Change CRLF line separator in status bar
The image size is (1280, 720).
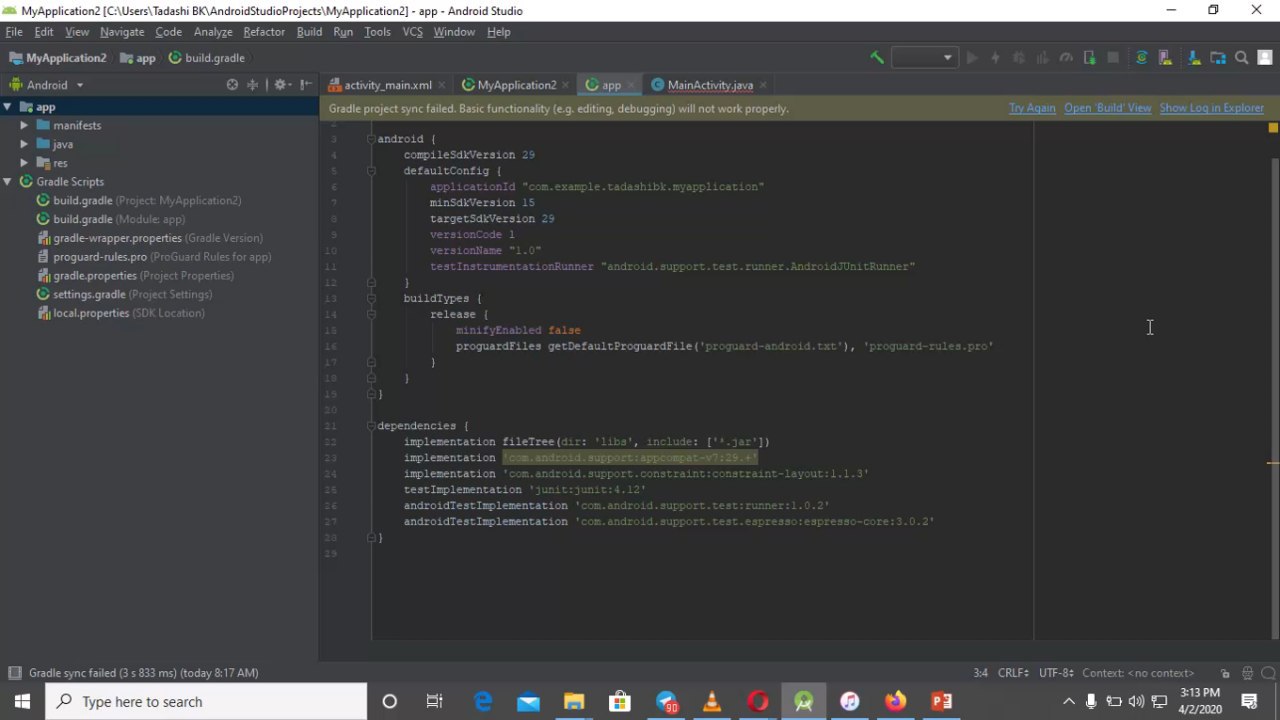coord(1013,673)
